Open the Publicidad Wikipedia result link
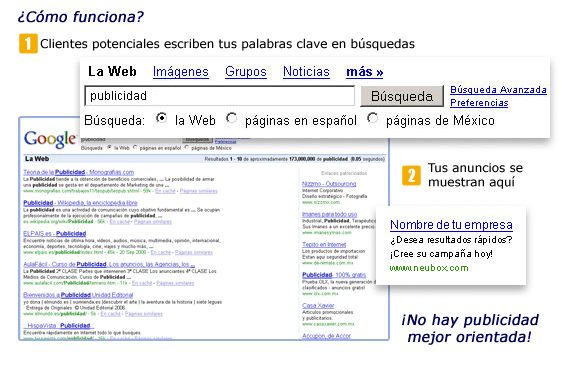The width and height of the screenshot is (562, 366). pyautogui.click(x=80, y=203)
